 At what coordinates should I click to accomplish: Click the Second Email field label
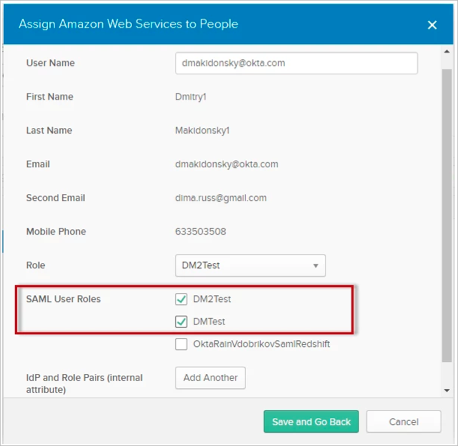[x=56, y=198]
